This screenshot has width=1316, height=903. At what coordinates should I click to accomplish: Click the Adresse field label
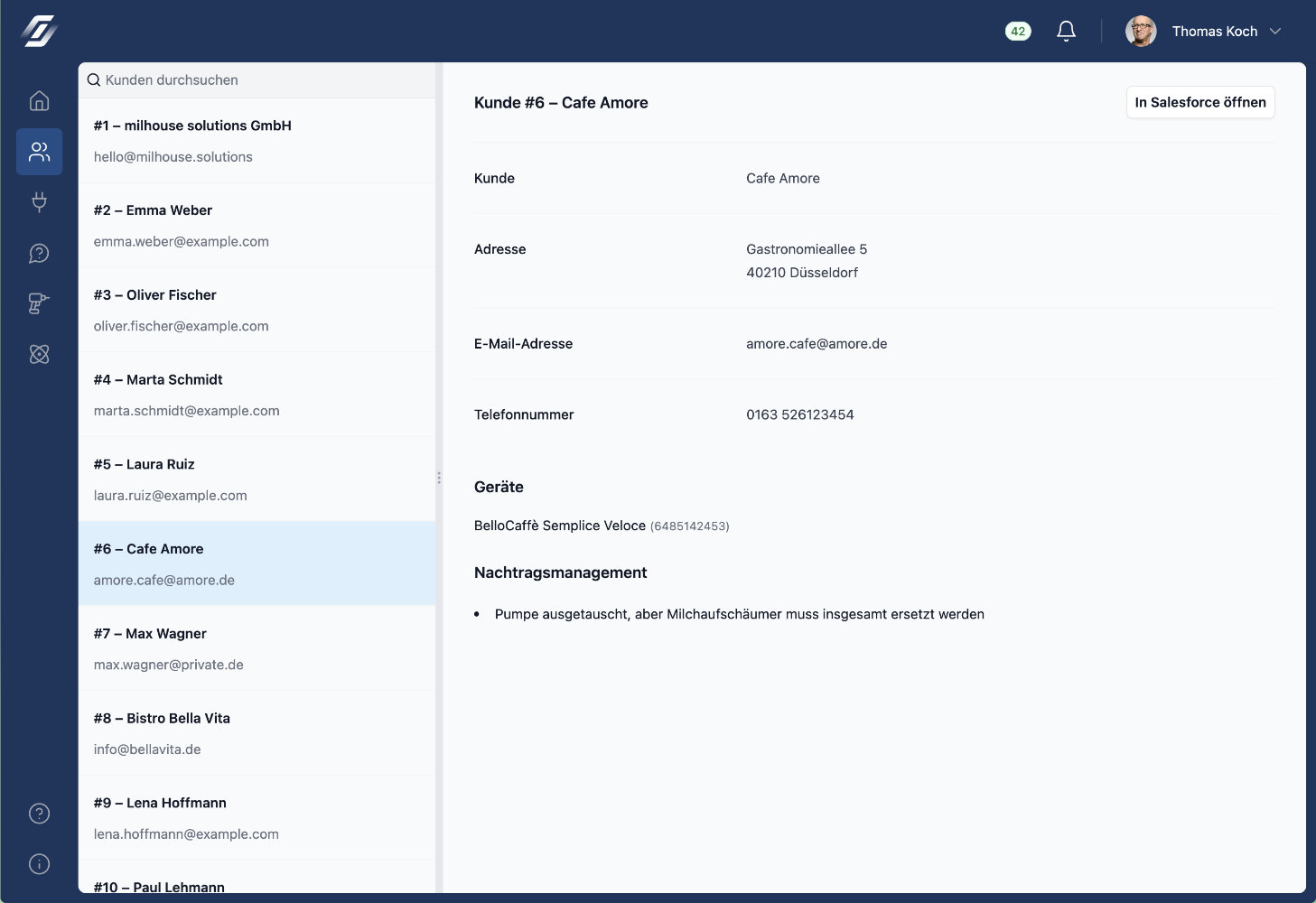pos(499,249)
